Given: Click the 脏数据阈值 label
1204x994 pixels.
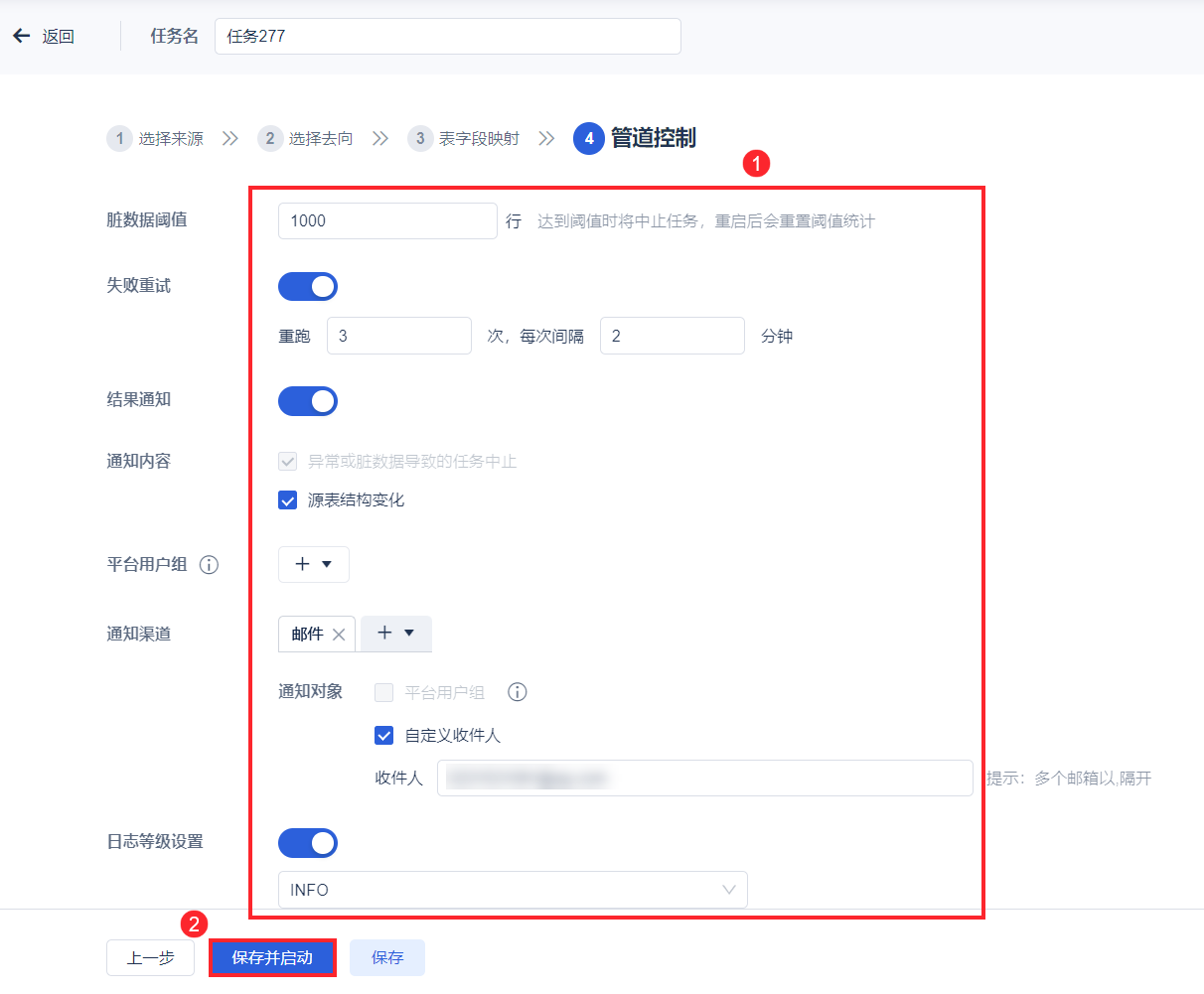Looking at the screenshot, I should click(x=147, y=220).
